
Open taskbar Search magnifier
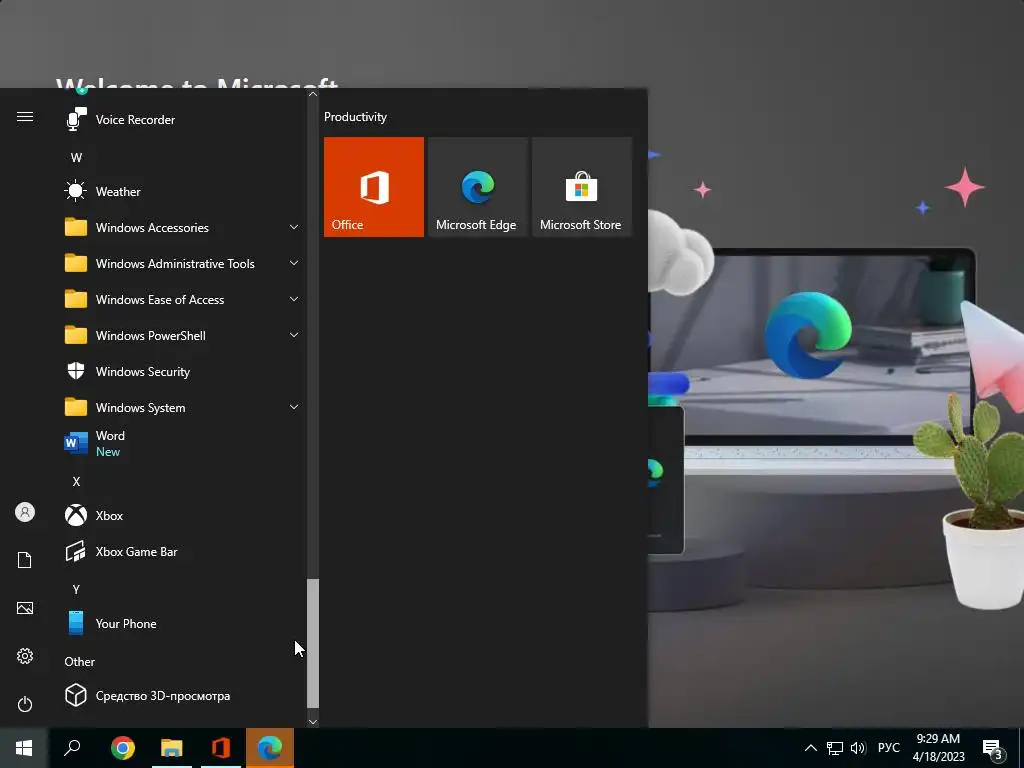(x=72, y=748)
